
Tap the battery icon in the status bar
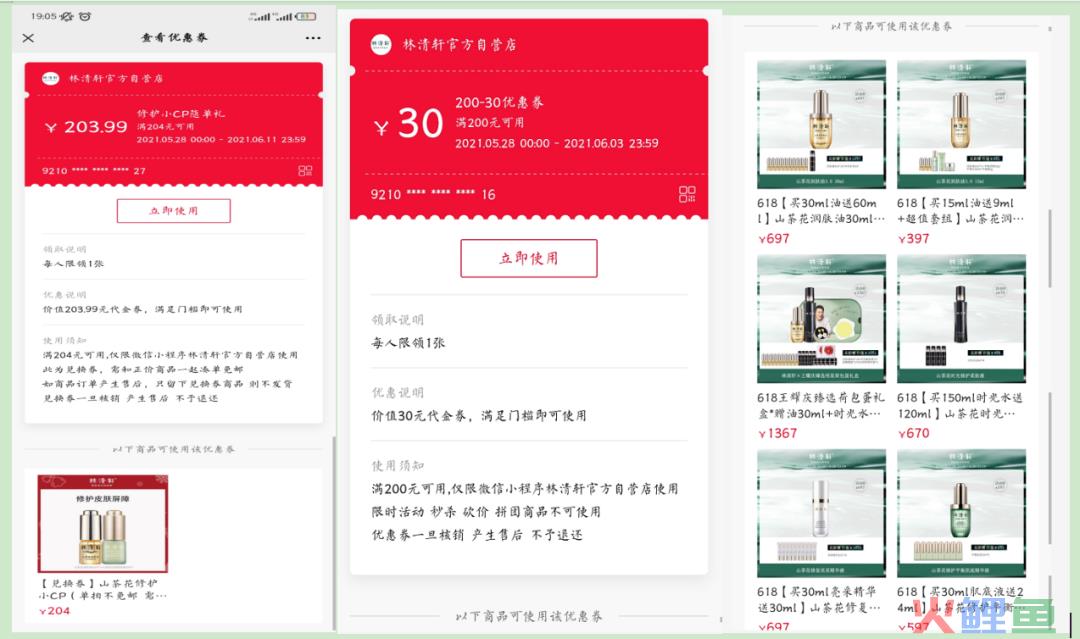[x=305, y=16]
